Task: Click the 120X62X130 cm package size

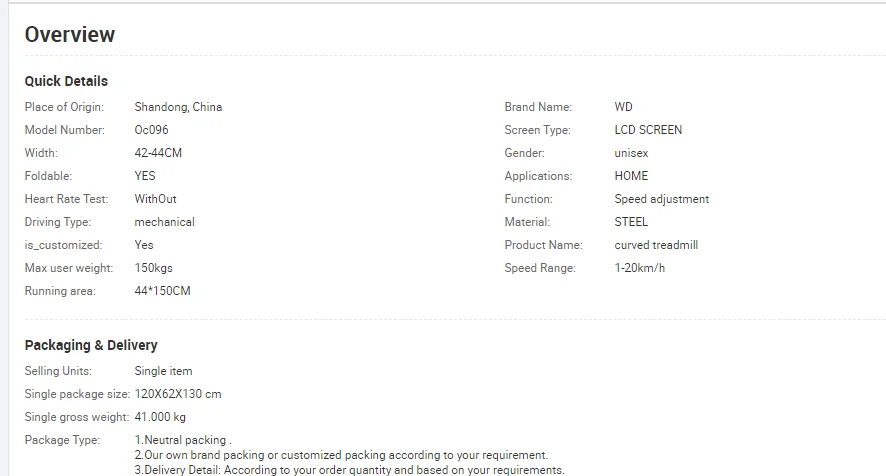Action: [x=178, y=394]
